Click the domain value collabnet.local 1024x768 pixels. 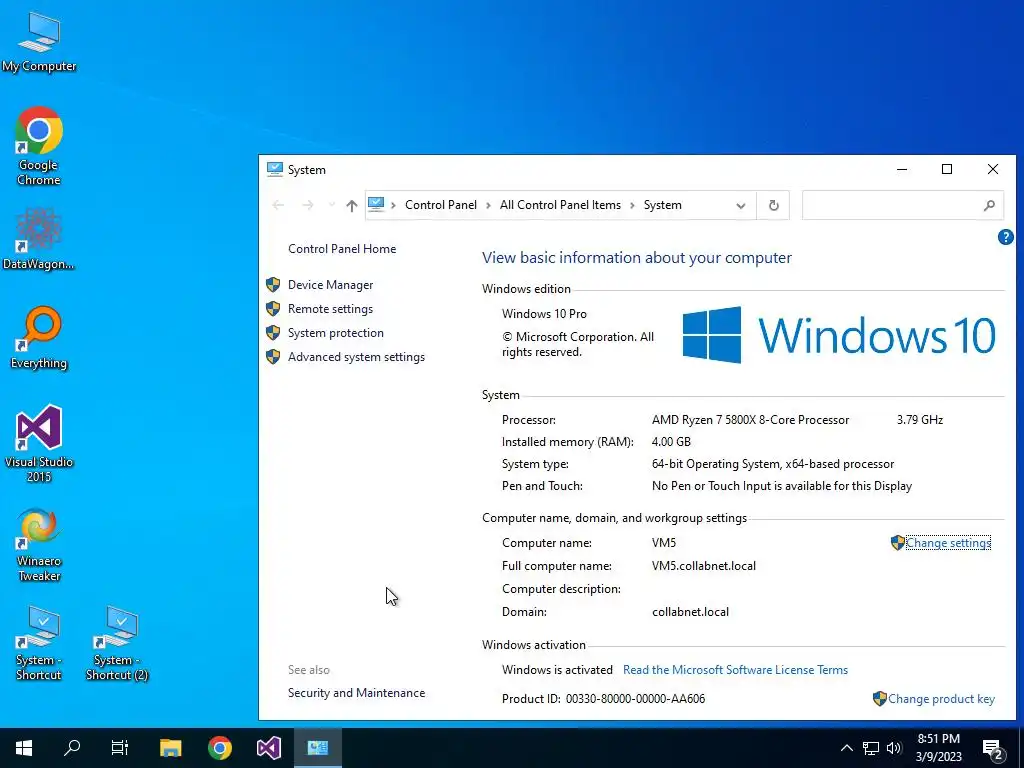click(690, 612)
